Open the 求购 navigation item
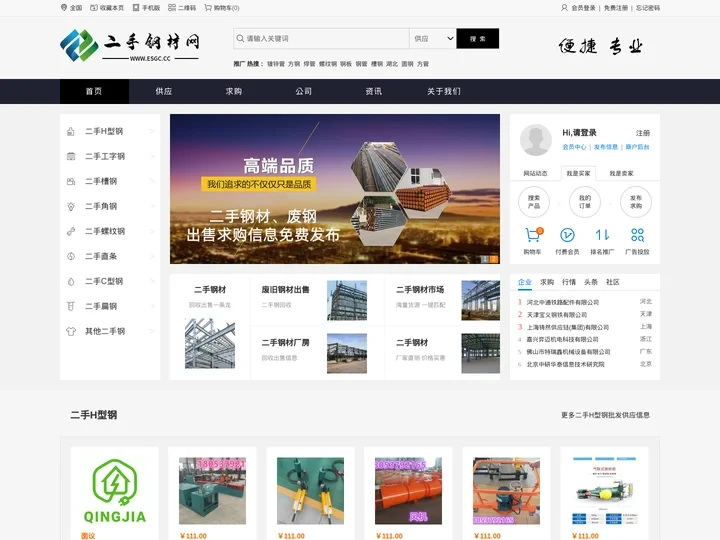Viewport: 720px width, 540px height. (x=234, y=91)
